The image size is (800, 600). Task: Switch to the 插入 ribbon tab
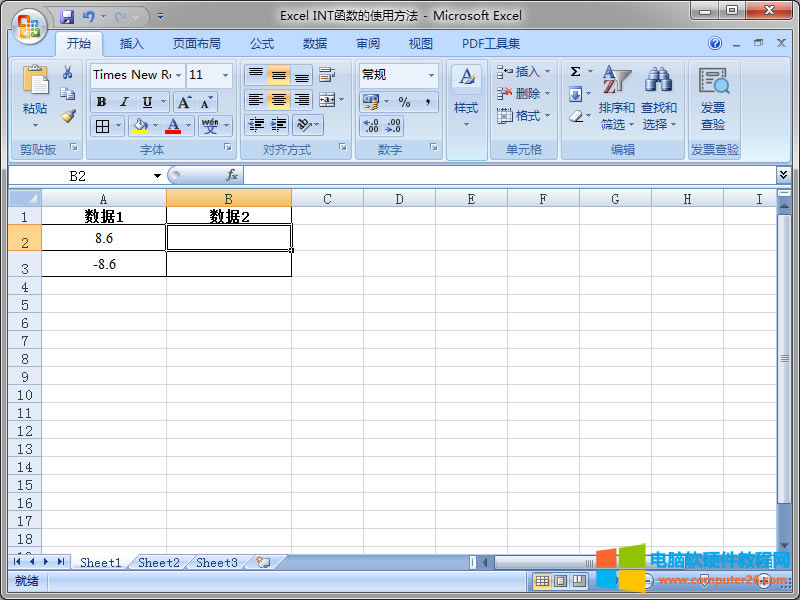click(x=135, y=43)
